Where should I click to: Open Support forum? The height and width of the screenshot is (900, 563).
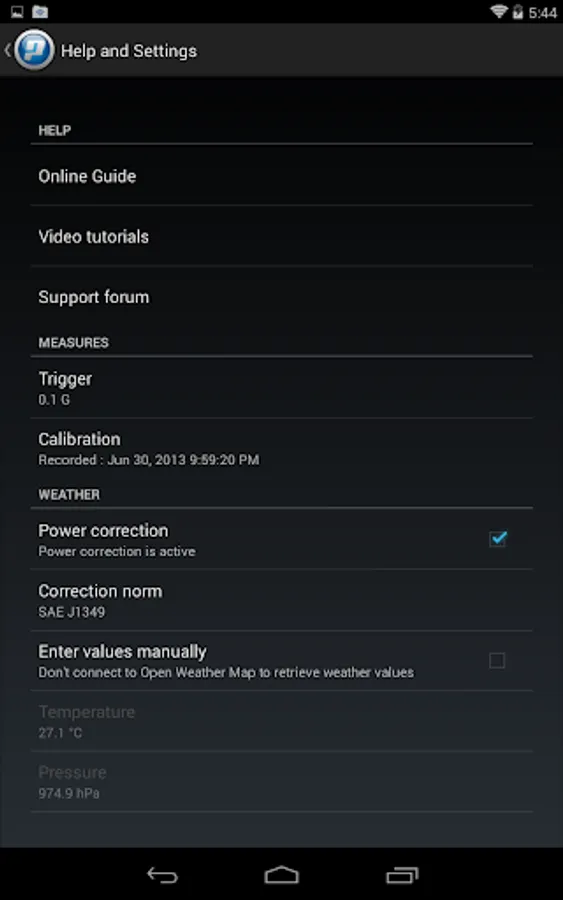click(281, 297)
